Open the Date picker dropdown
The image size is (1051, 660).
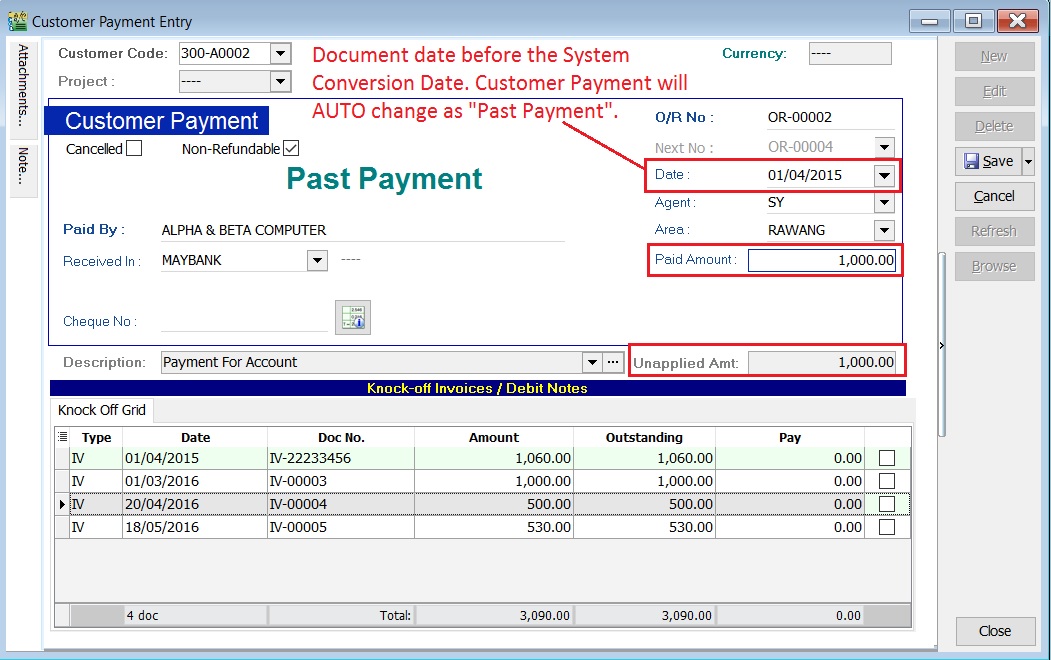883,175
